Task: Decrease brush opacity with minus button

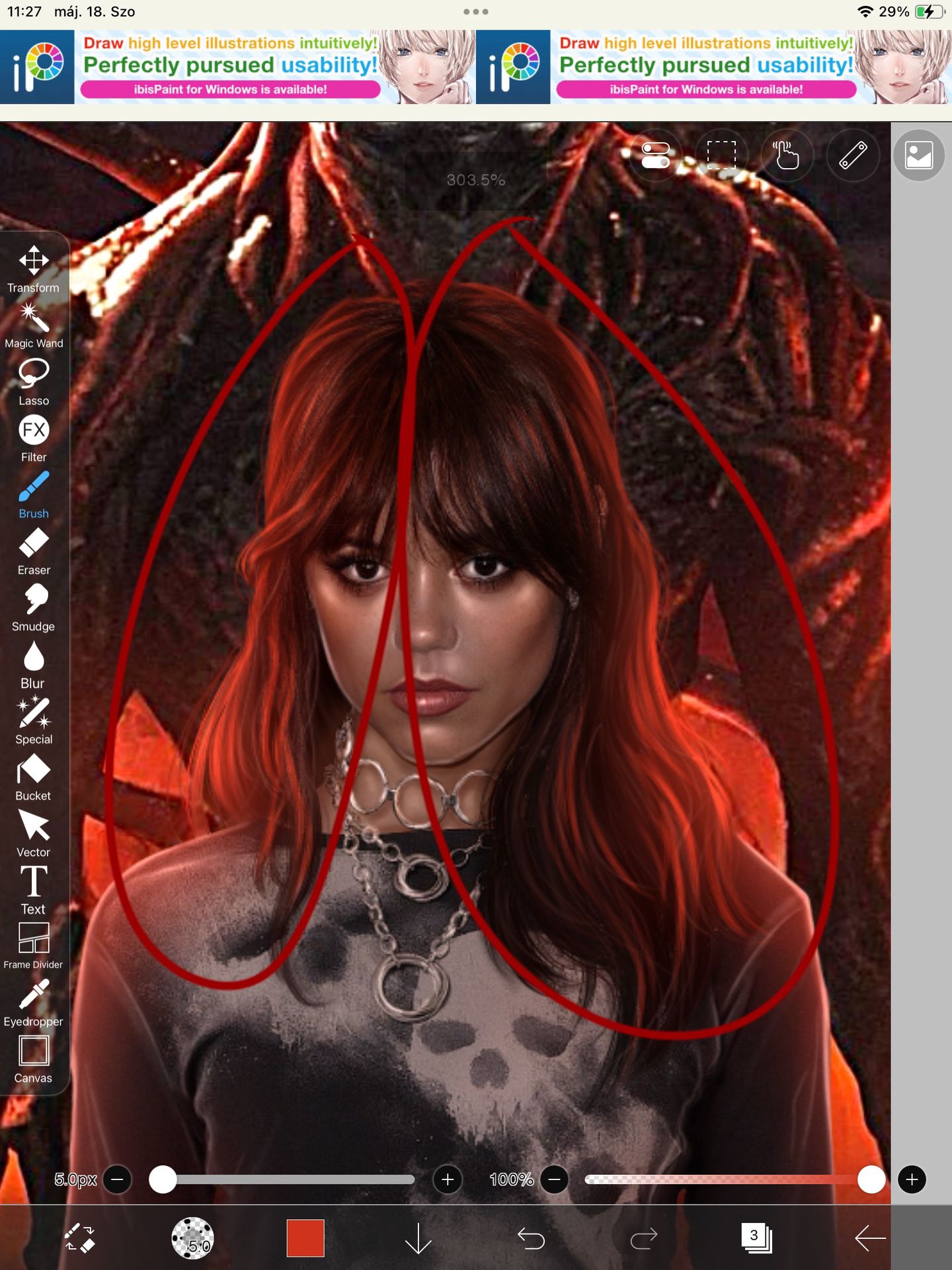Action: tap(555, 1179)
